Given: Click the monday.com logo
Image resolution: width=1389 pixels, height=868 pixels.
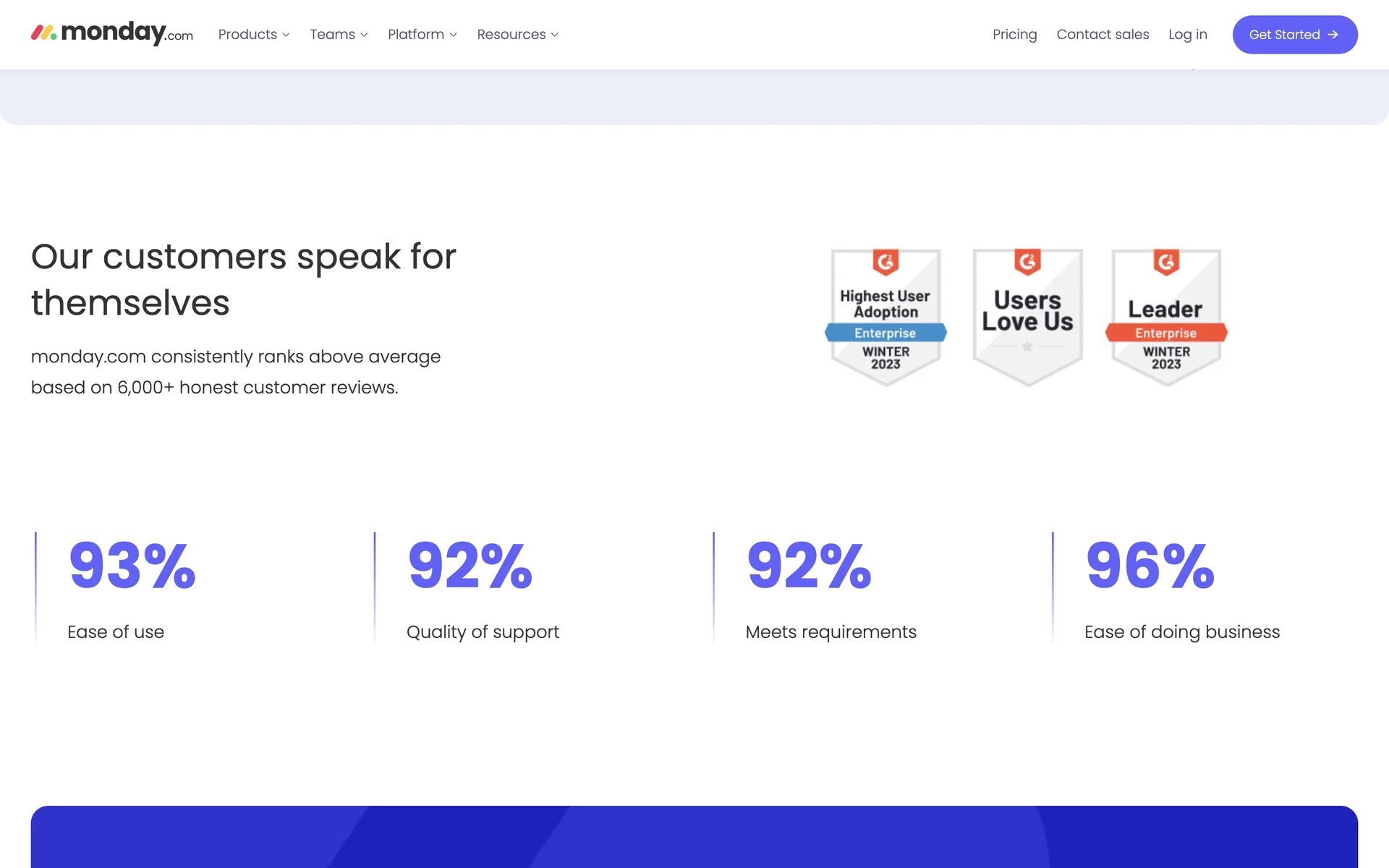Looking at the screenshot, I should coord(112,33).
